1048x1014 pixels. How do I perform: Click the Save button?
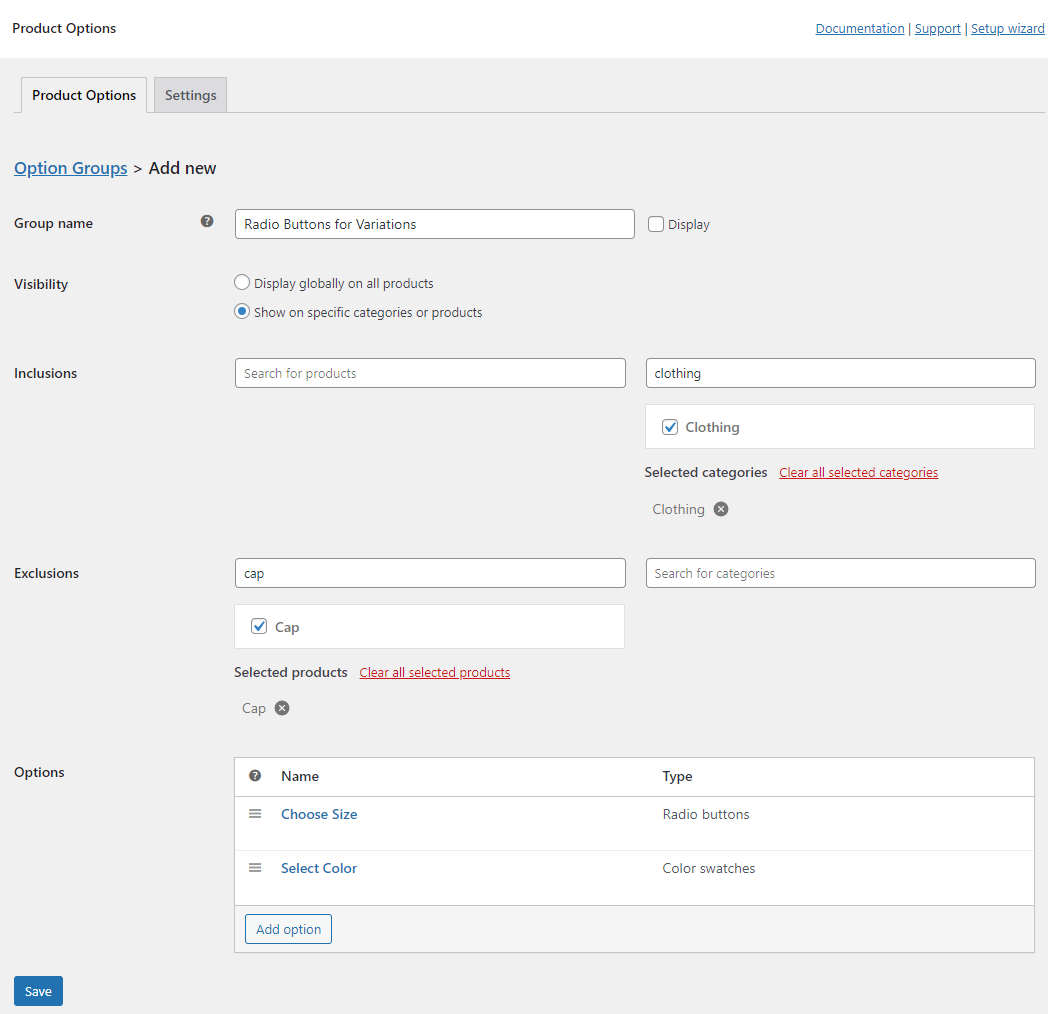pyautogui.click(x=38, y=991)
